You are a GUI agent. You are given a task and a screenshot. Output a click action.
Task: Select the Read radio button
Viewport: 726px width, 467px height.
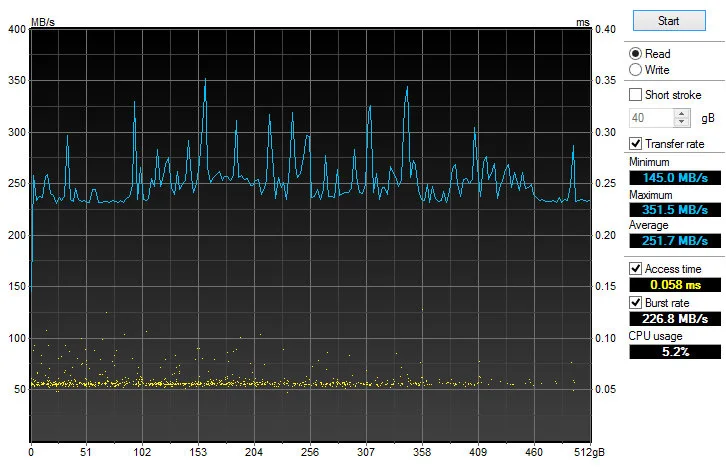(x=635, y=54)
